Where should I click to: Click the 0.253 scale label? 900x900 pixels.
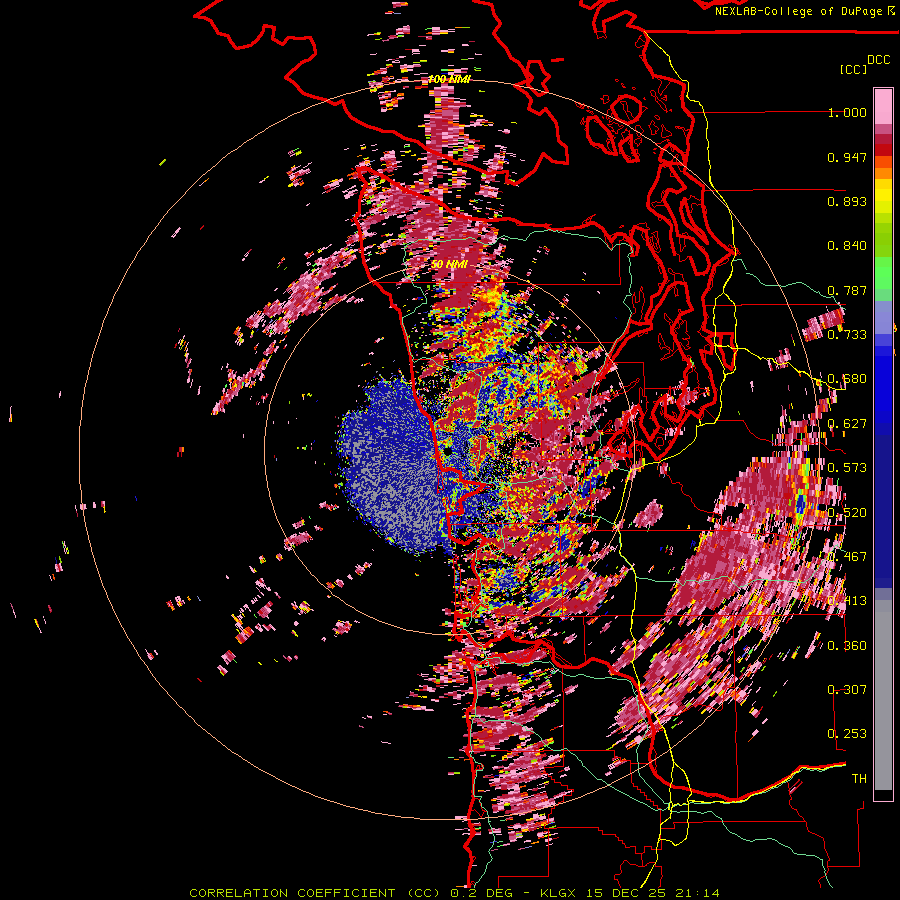[x=847, y=734]
